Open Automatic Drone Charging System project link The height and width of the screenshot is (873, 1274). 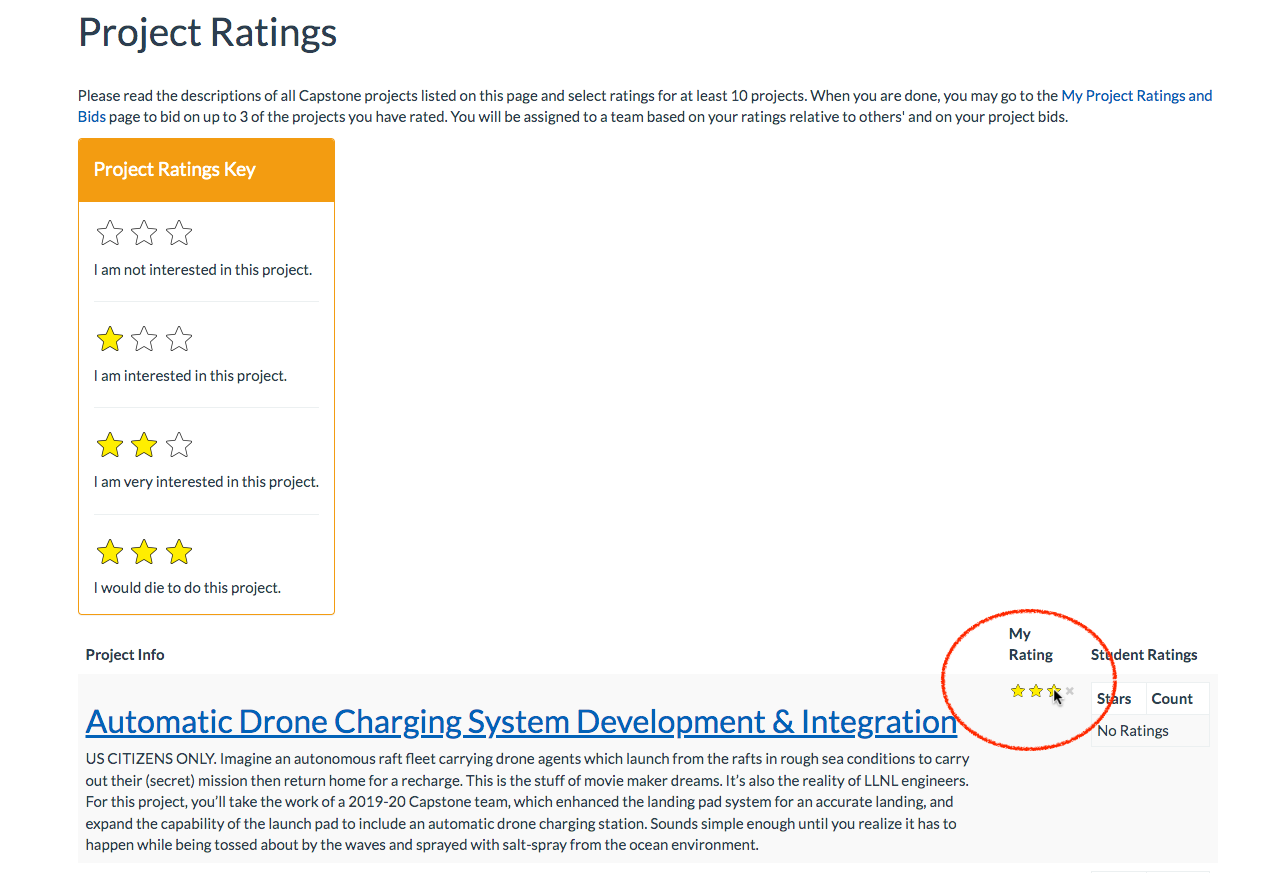(x=521, y=721)
